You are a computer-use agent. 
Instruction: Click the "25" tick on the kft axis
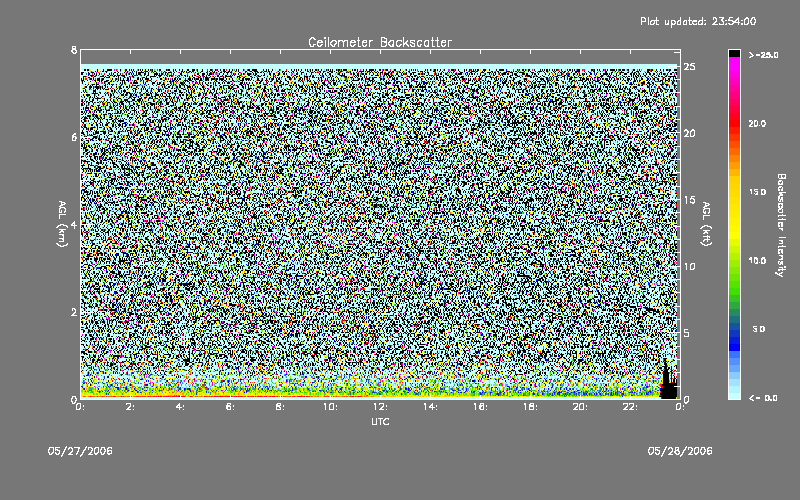pyautogui.click(x=689, y=67)
